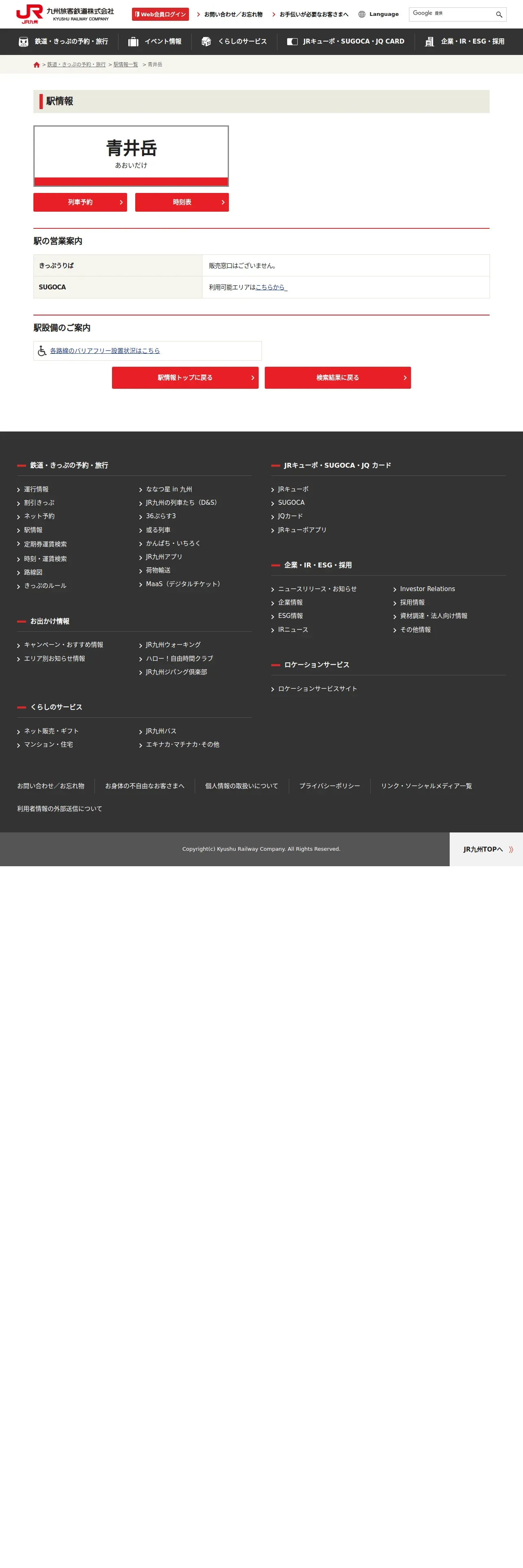Image resolution: width=523 pixels, height=1568 pixels.
Task: Click the Google search input field
Action: pyautogui.click(x=450, y=15)
